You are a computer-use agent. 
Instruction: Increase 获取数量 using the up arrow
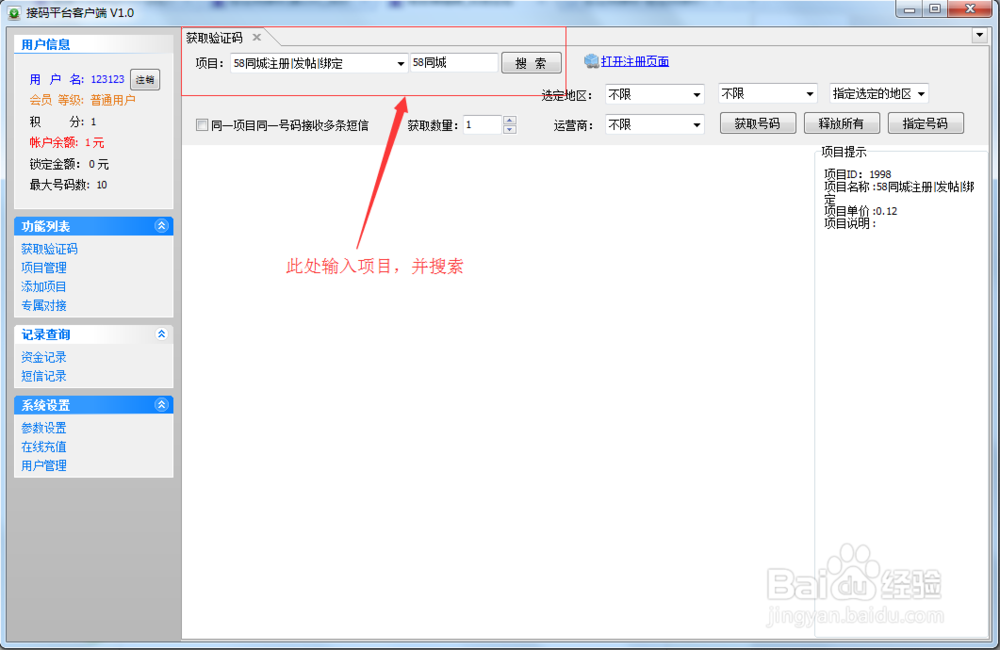pyautogui.click(x=510, y=119)
